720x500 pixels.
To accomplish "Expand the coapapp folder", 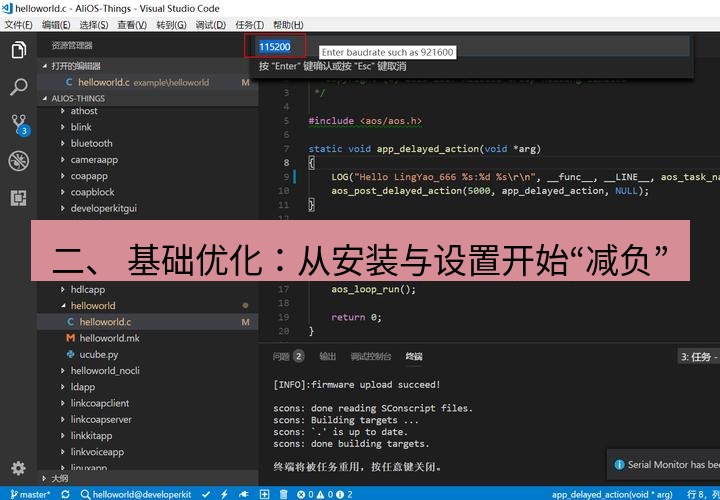I will (x=62, y=176).
